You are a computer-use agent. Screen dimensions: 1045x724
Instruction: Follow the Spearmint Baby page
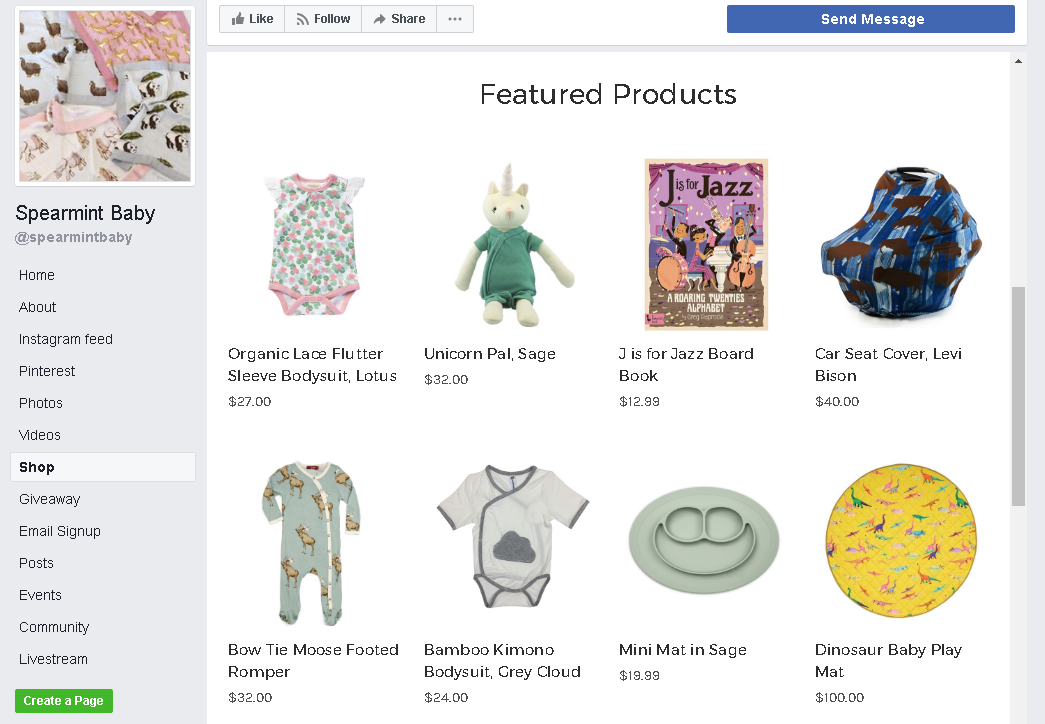323,19
